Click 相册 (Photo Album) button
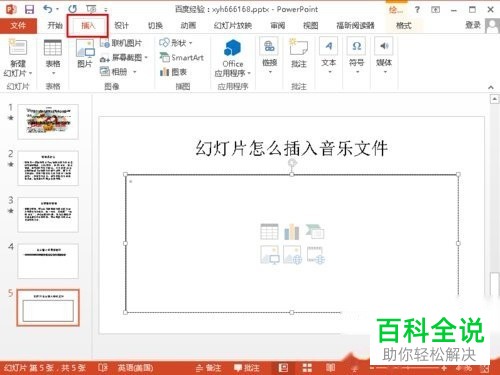The image size is (500, 375). coord(114,72)
